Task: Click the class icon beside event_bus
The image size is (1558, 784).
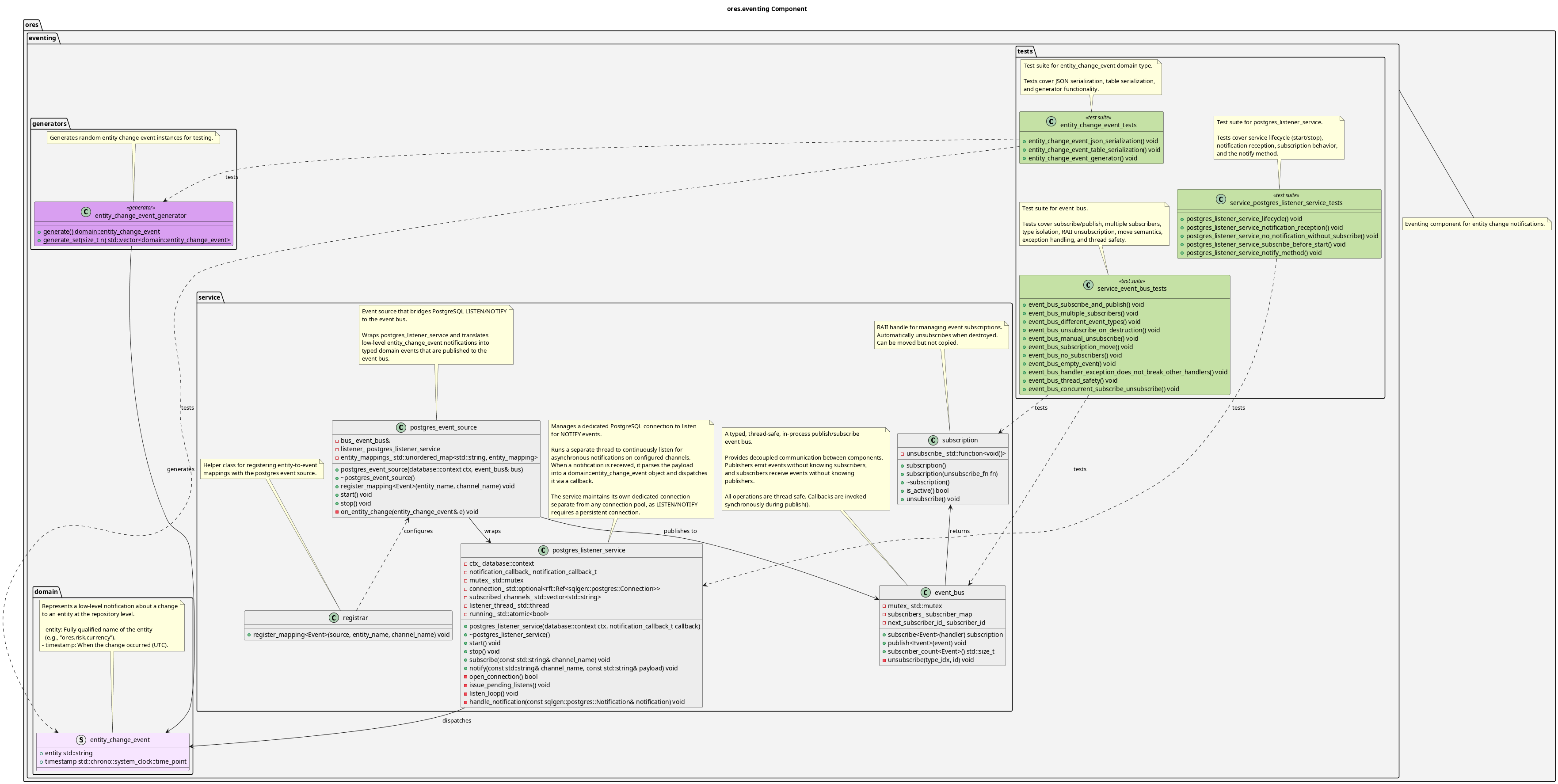Action: [x=926, y=593]
